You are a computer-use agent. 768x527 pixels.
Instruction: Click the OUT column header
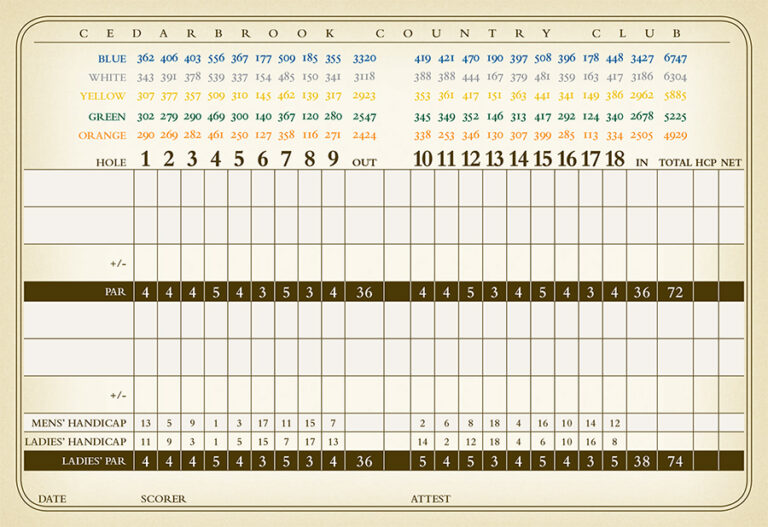[364, 161]
